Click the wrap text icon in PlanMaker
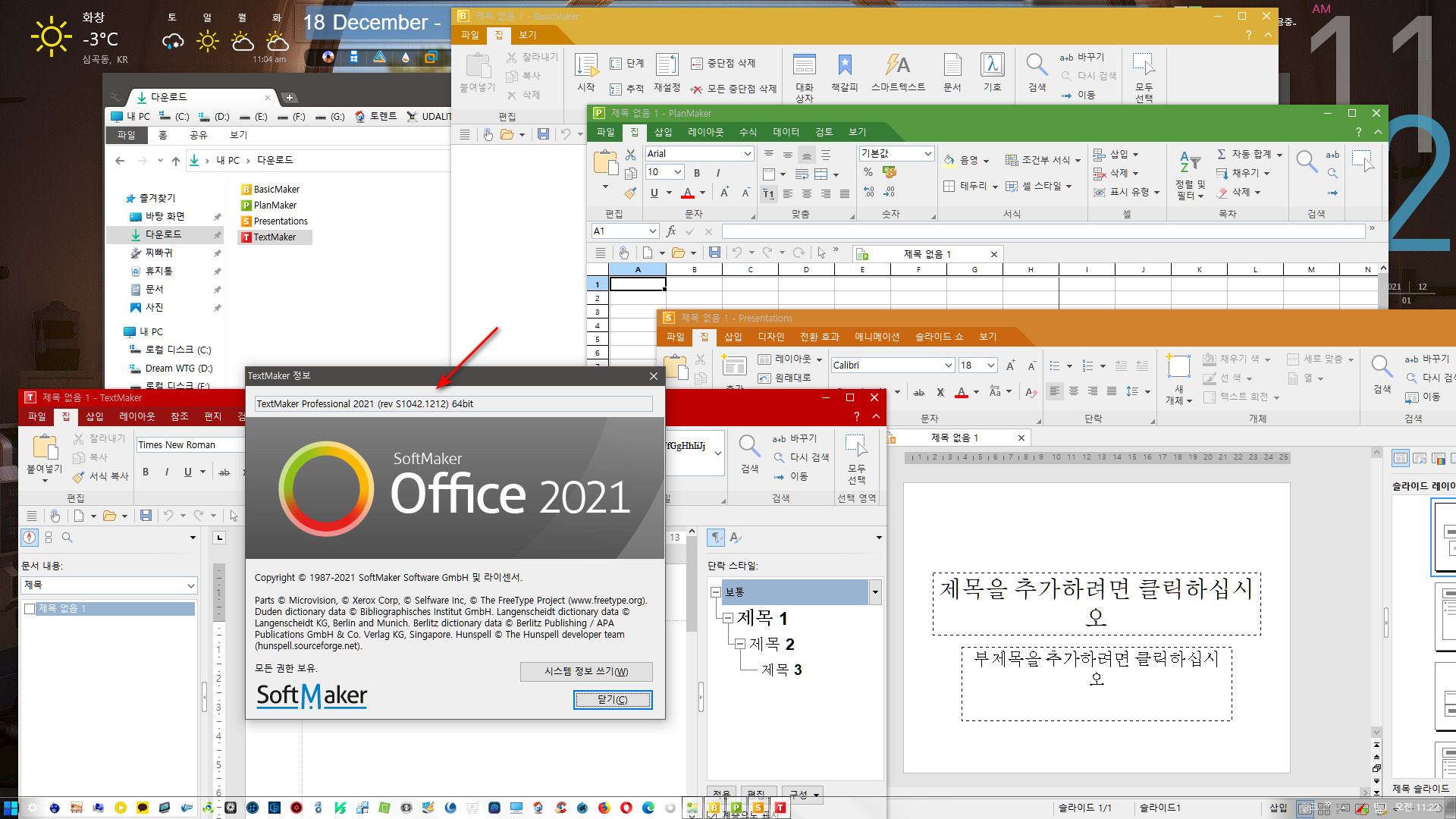Screen dimensions: 1456x819 (802, 174)
